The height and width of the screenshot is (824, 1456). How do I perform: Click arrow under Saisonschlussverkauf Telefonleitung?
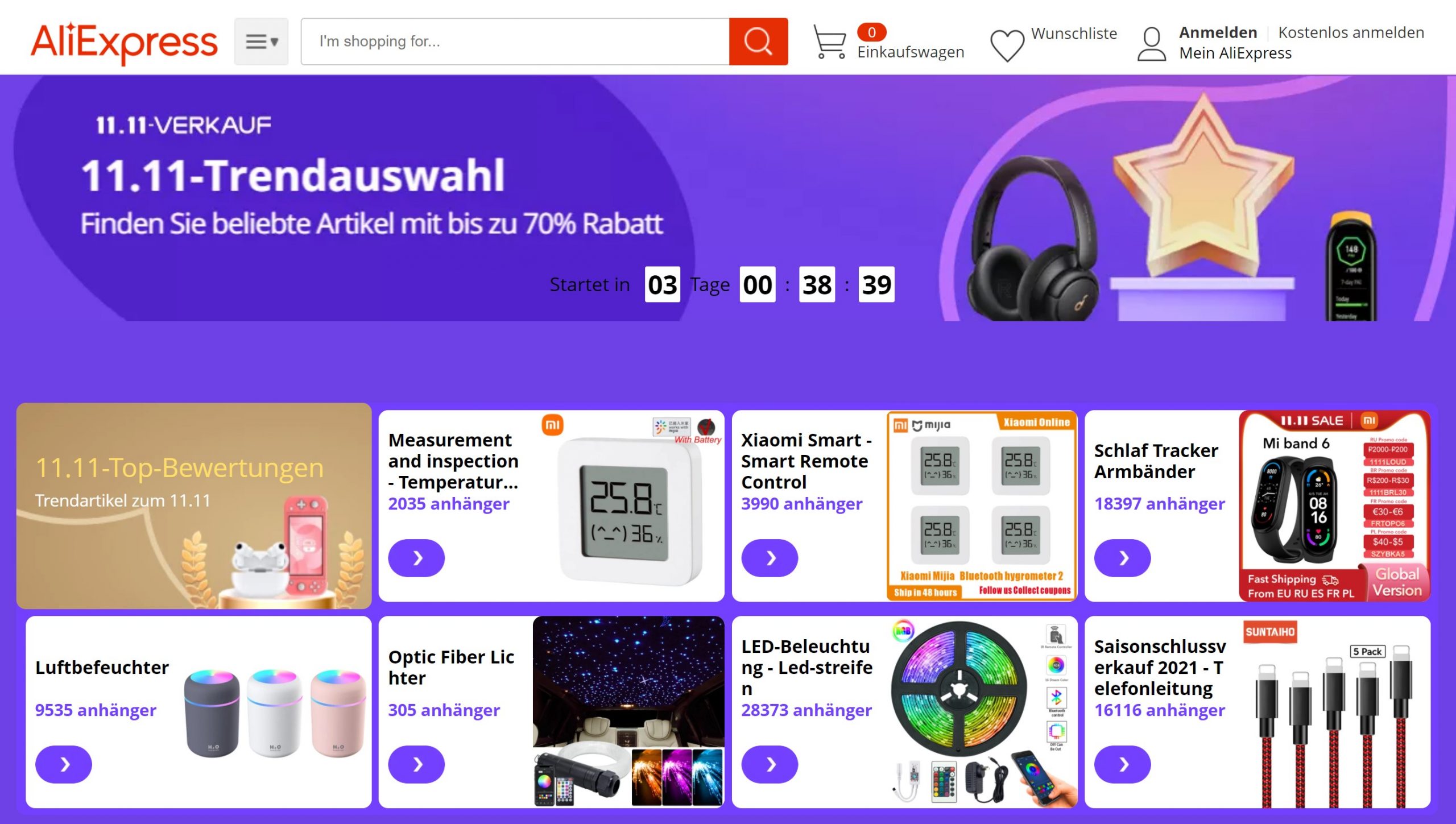(x=1123, y=764)
